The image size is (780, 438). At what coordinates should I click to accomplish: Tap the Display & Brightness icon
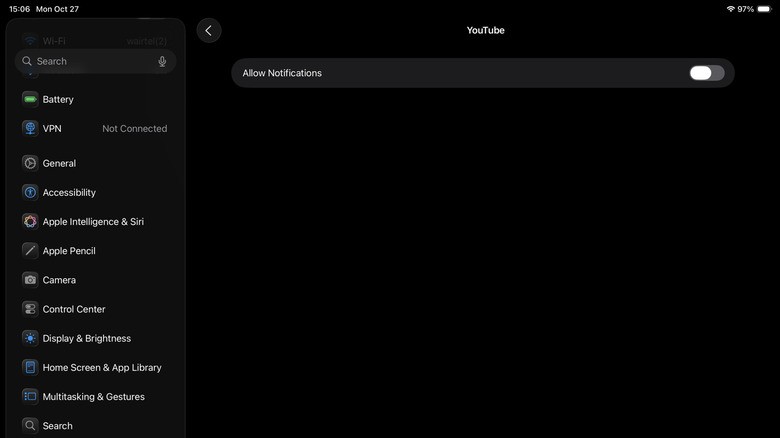[x=30, y=338]
